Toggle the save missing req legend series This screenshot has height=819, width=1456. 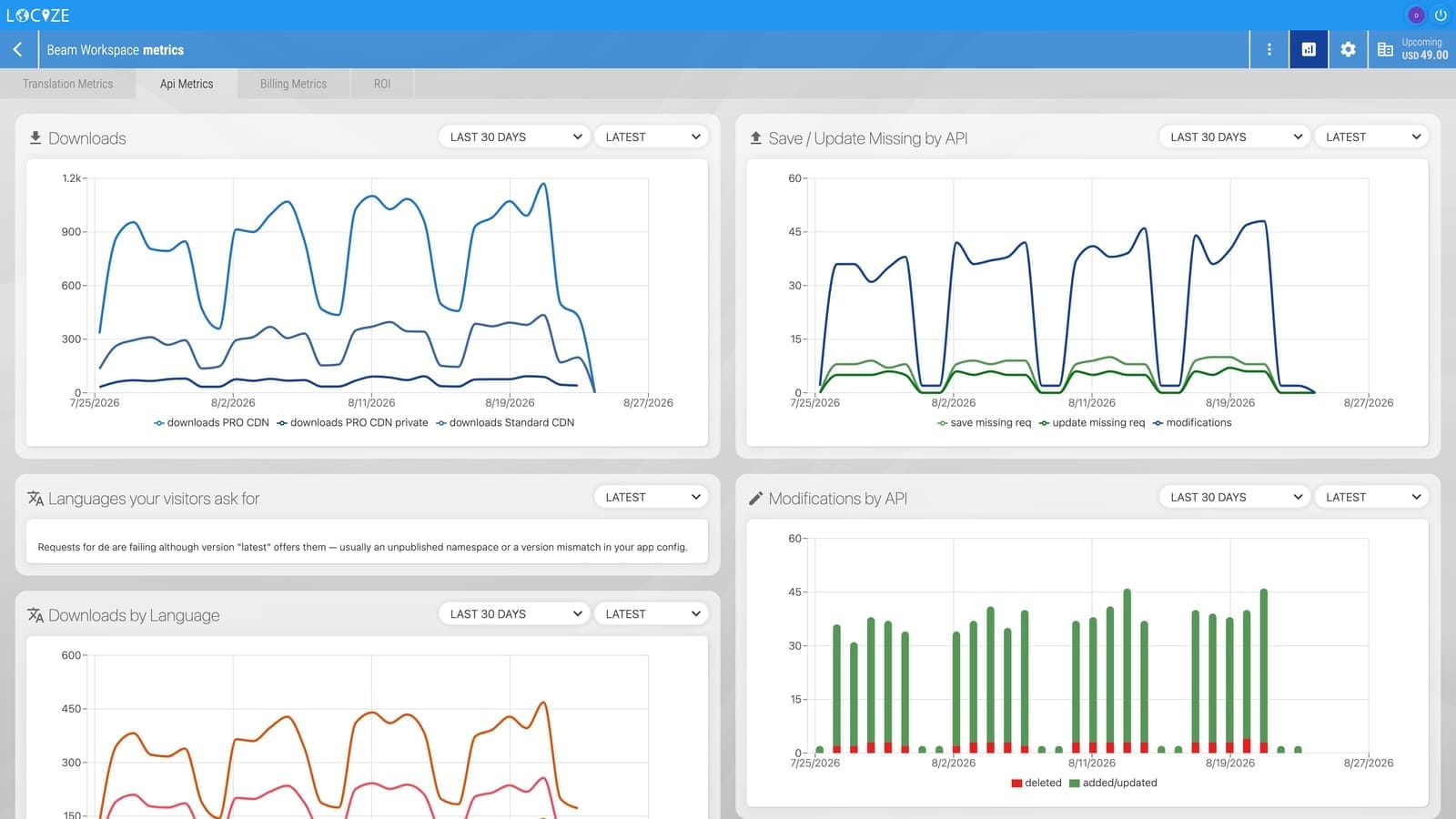pyautogui.click(x=985, y=423)
